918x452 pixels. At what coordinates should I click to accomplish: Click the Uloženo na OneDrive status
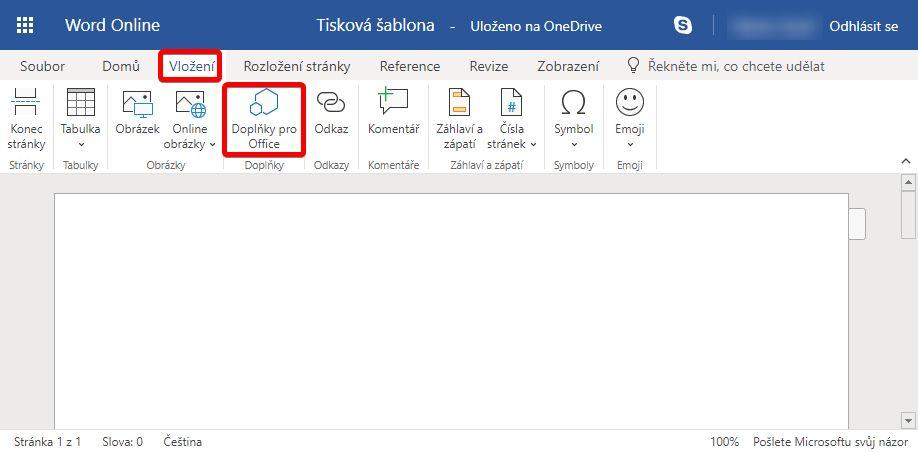click(x=536, y=26)
